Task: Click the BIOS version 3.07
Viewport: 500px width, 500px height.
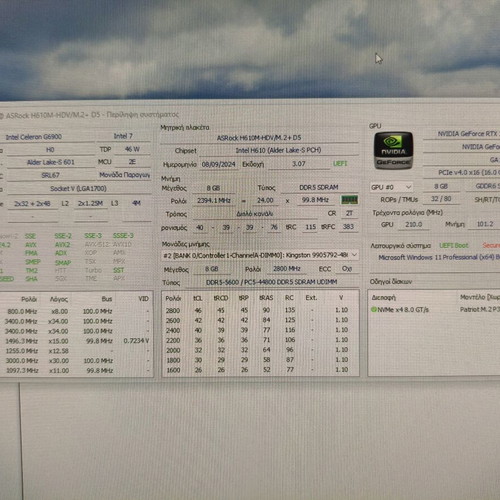Action: click(x=299, y=164)
